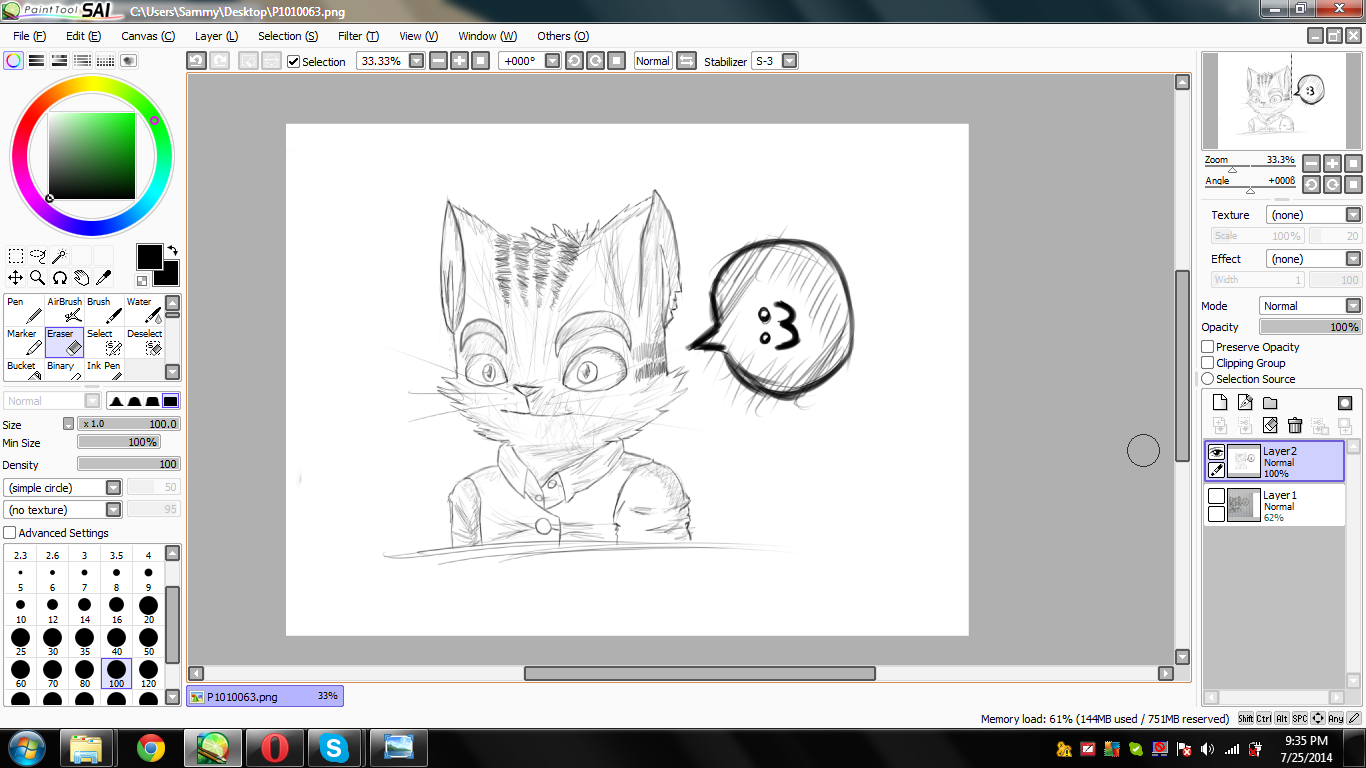Viewport: 1366px width, 768px height.
Task: Select the rotate view tool
Action: pos(60,278)
